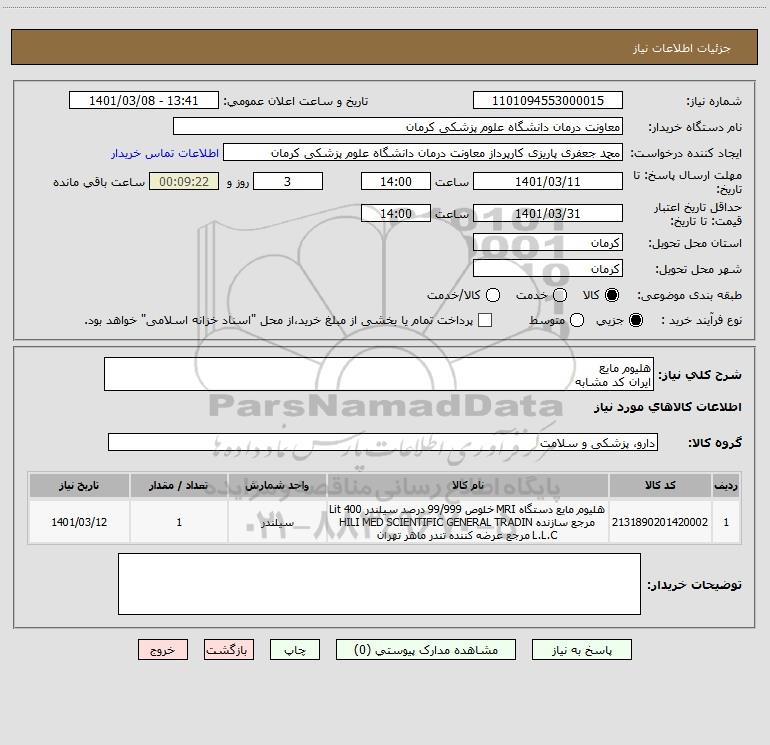770x745 pixels.
Task: Click the کد کالا column header
Action: (660, 485)
